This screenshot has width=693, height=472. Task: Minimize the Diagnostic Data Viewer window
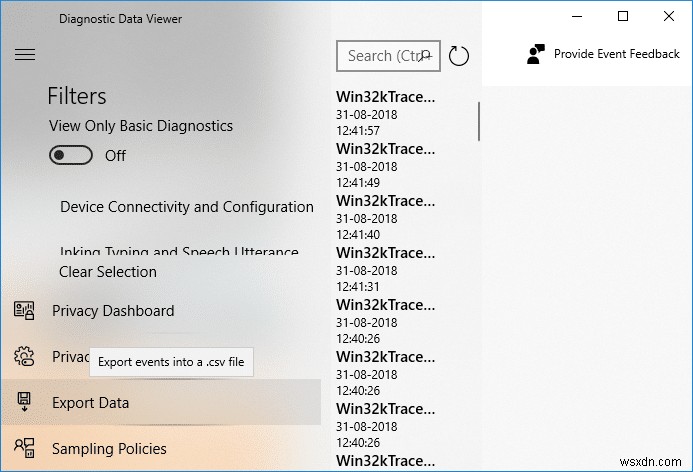tap(577, 16)
